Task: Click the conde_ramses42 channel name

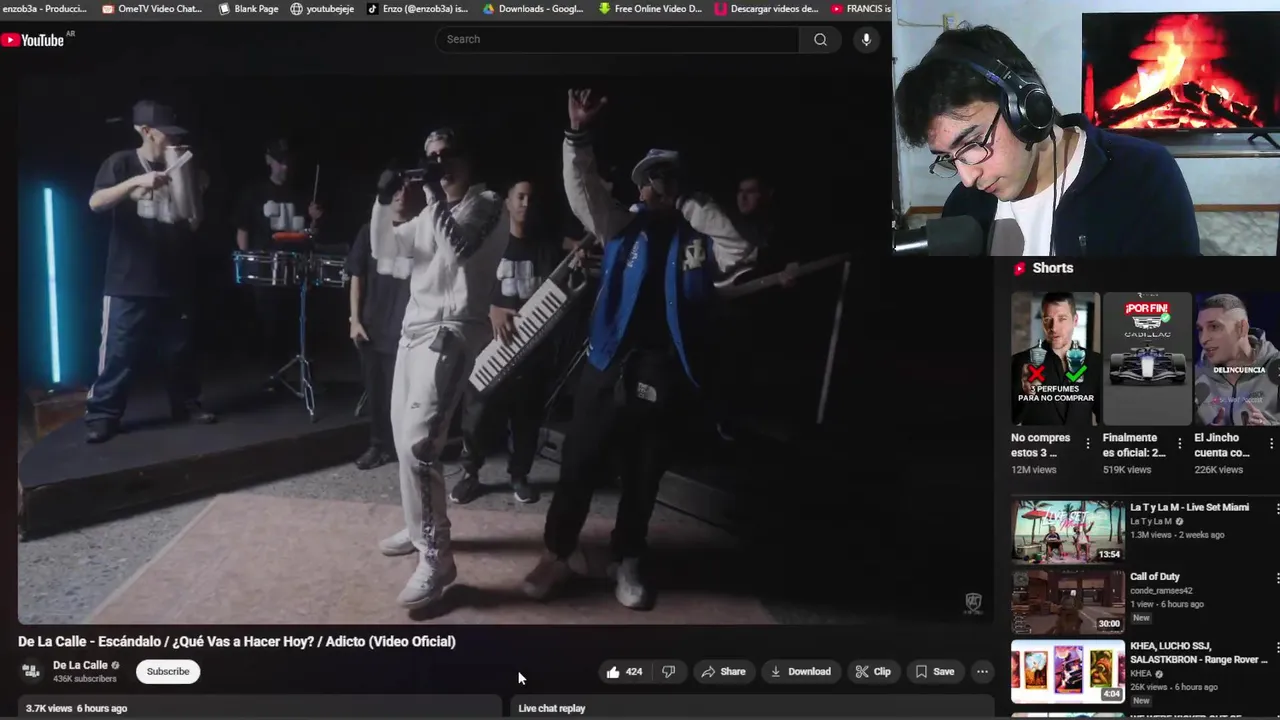Action: pyautogui.click(x=1161, y=591)
